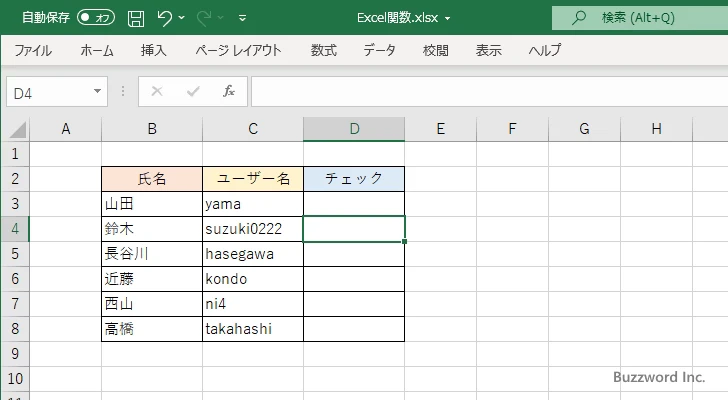The height and width of the screenshot is (400, 728).
Task: Select the cell containing 高橋
Action: pos(152,329)
